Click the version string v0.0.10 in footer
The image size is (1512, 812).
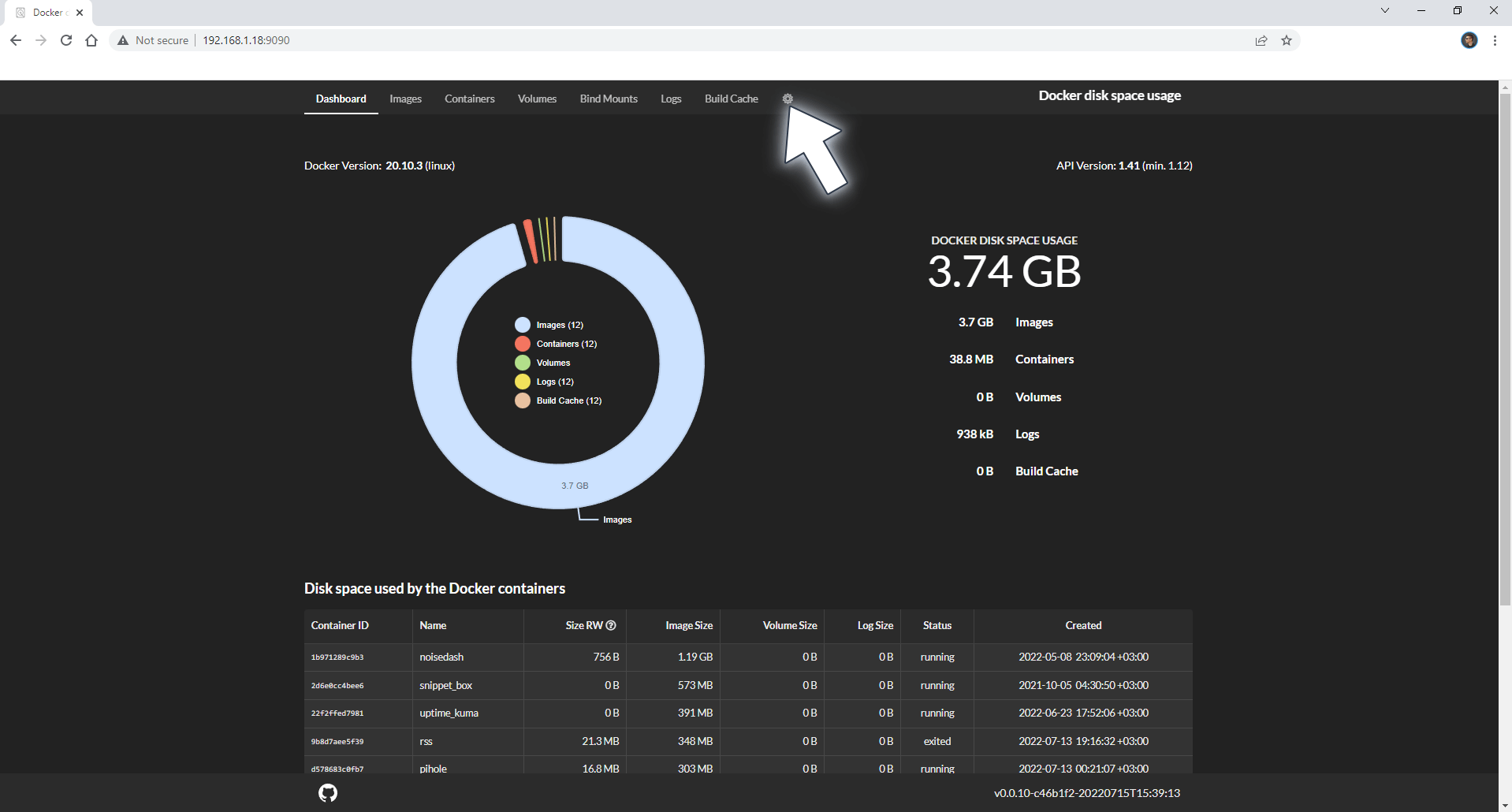coord(1087,793)
